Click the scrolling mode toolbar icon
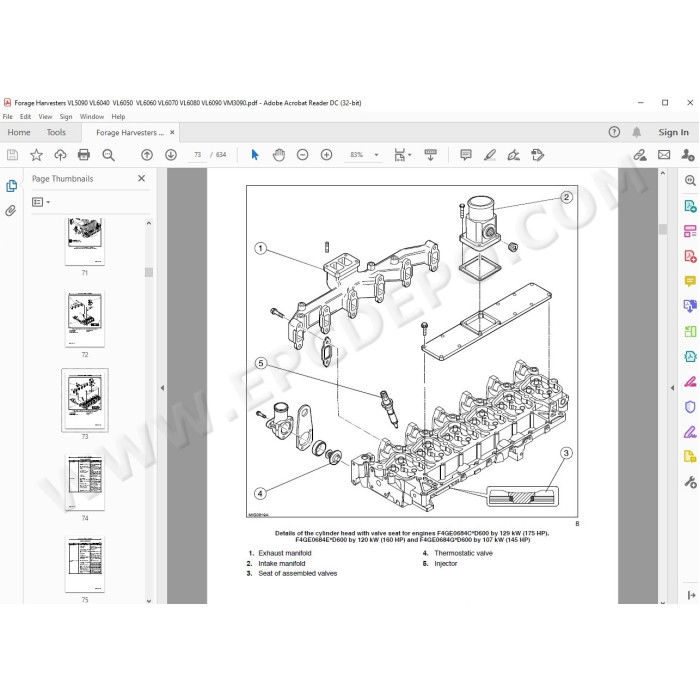The height and width of the screenshot is (700, 700). (430, 155)
